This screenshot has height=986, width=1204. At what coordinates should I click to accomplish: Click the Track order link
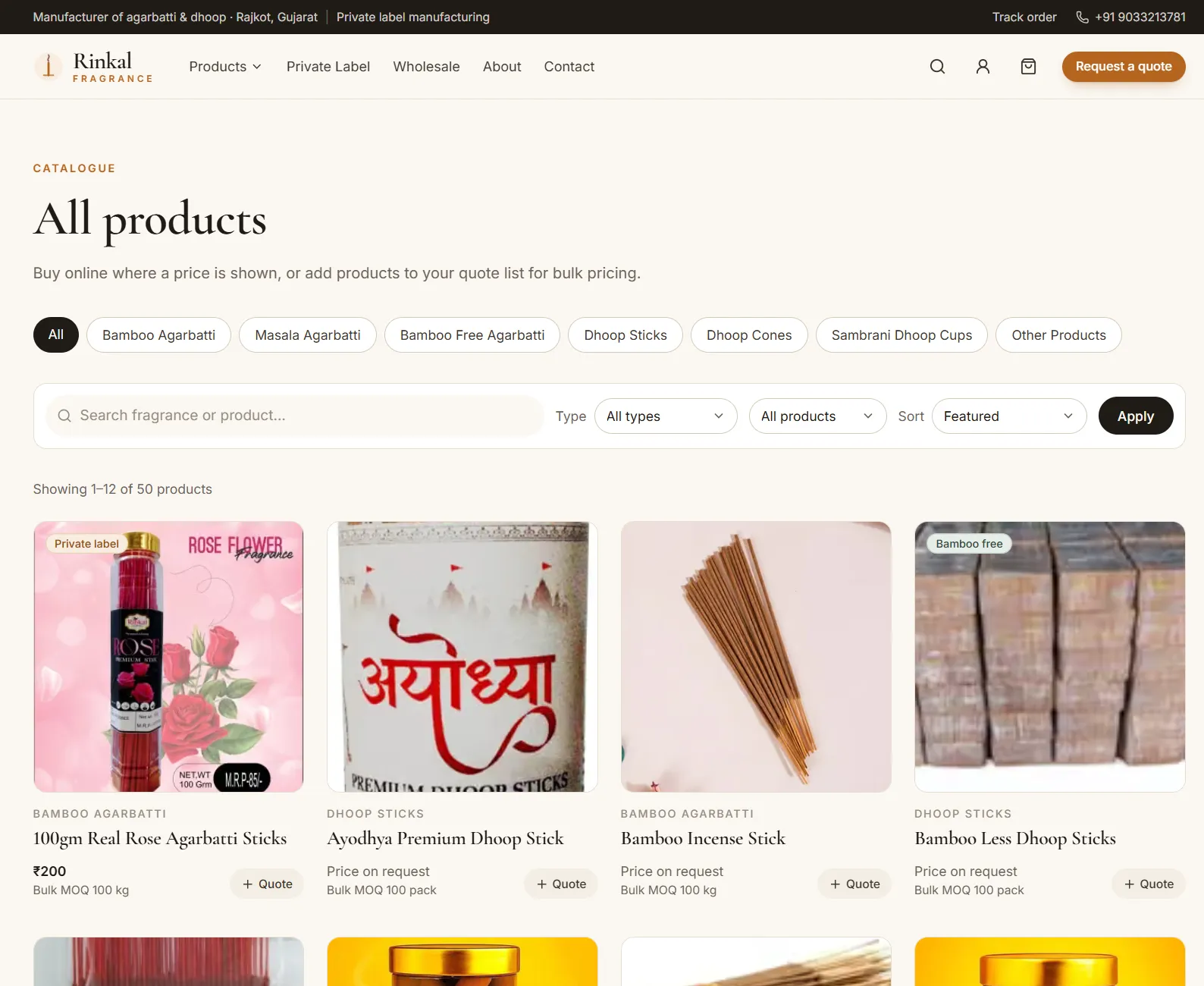[x=1024, y=17]
